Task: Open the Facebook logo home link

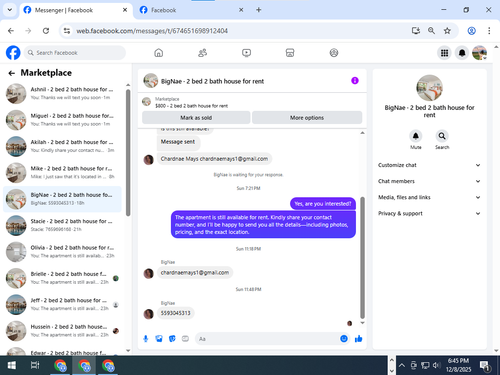Action: point(13,53)
